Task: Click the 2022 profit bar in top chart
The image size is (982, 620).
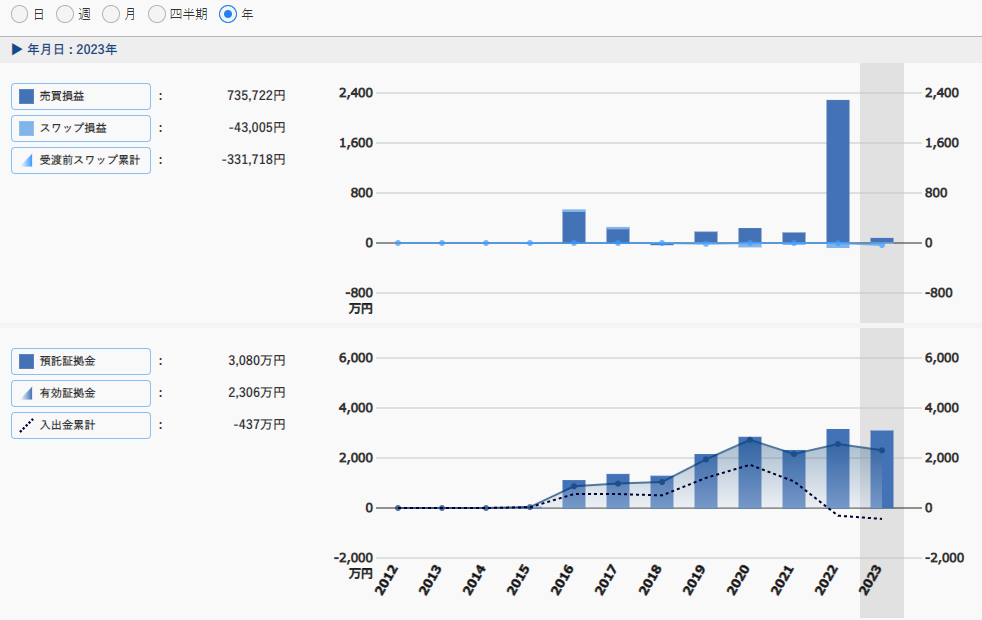Action: (838, 171)
